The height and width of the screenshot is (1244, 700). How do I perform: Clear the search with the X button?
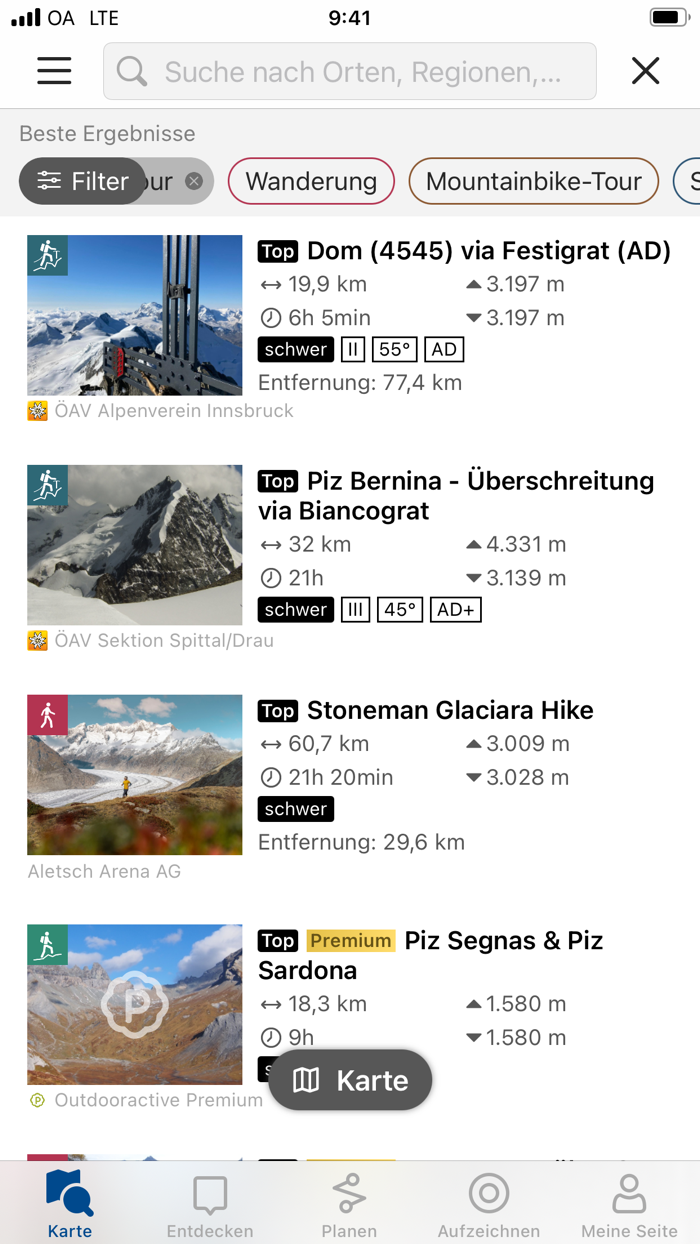(x=645, y=71)
